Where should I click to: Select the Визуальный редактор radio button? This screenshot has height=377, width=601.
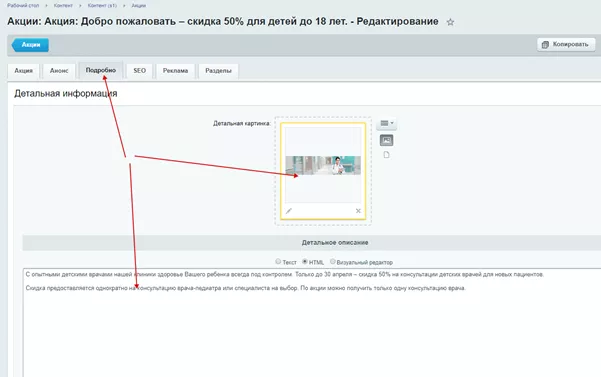[332, 261]
